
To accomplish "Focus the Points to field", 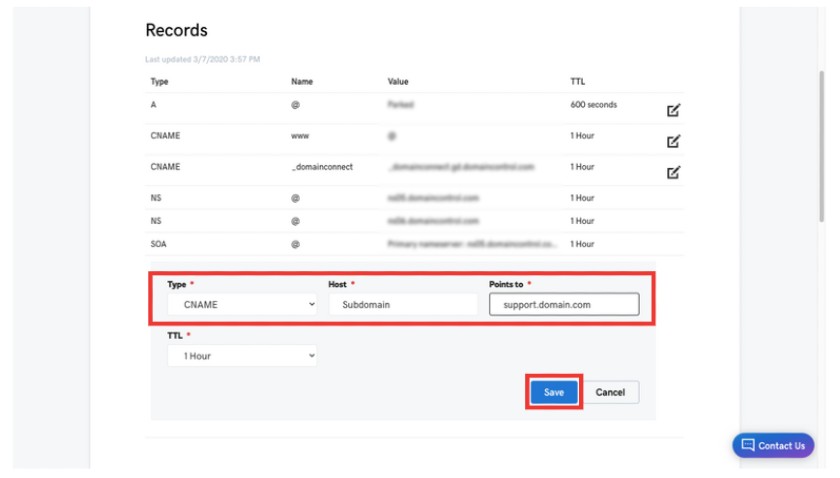I will pos(564,304).
